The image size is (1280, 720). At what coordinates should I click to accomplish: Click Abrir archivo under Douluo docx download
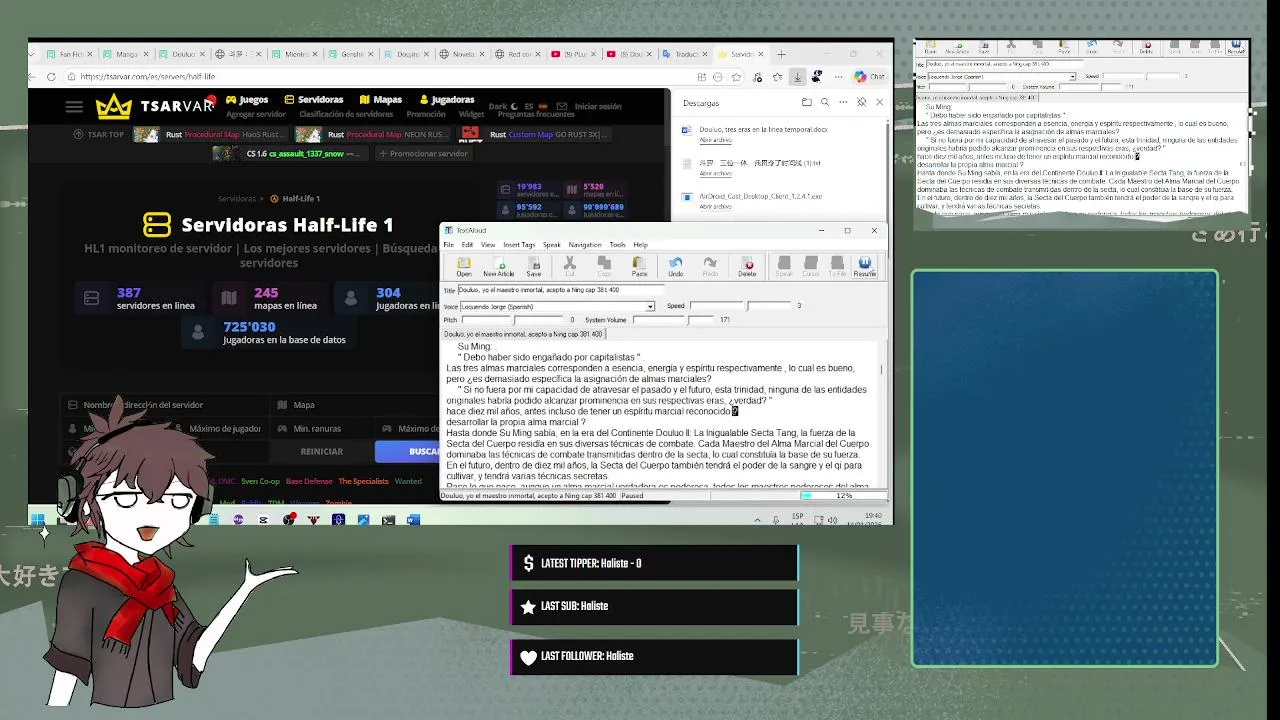click(715, 140)
